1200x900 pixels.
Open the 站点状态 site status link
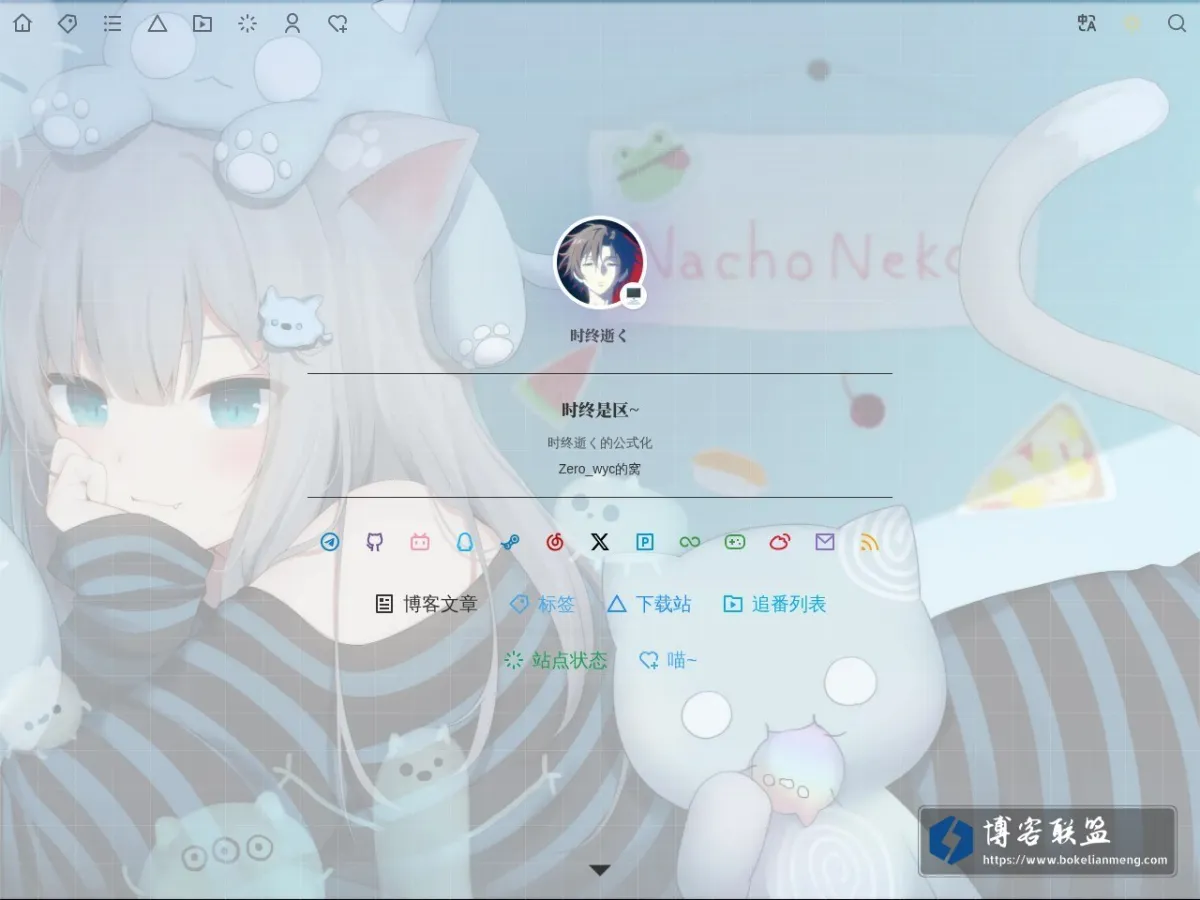coord(555,660)
